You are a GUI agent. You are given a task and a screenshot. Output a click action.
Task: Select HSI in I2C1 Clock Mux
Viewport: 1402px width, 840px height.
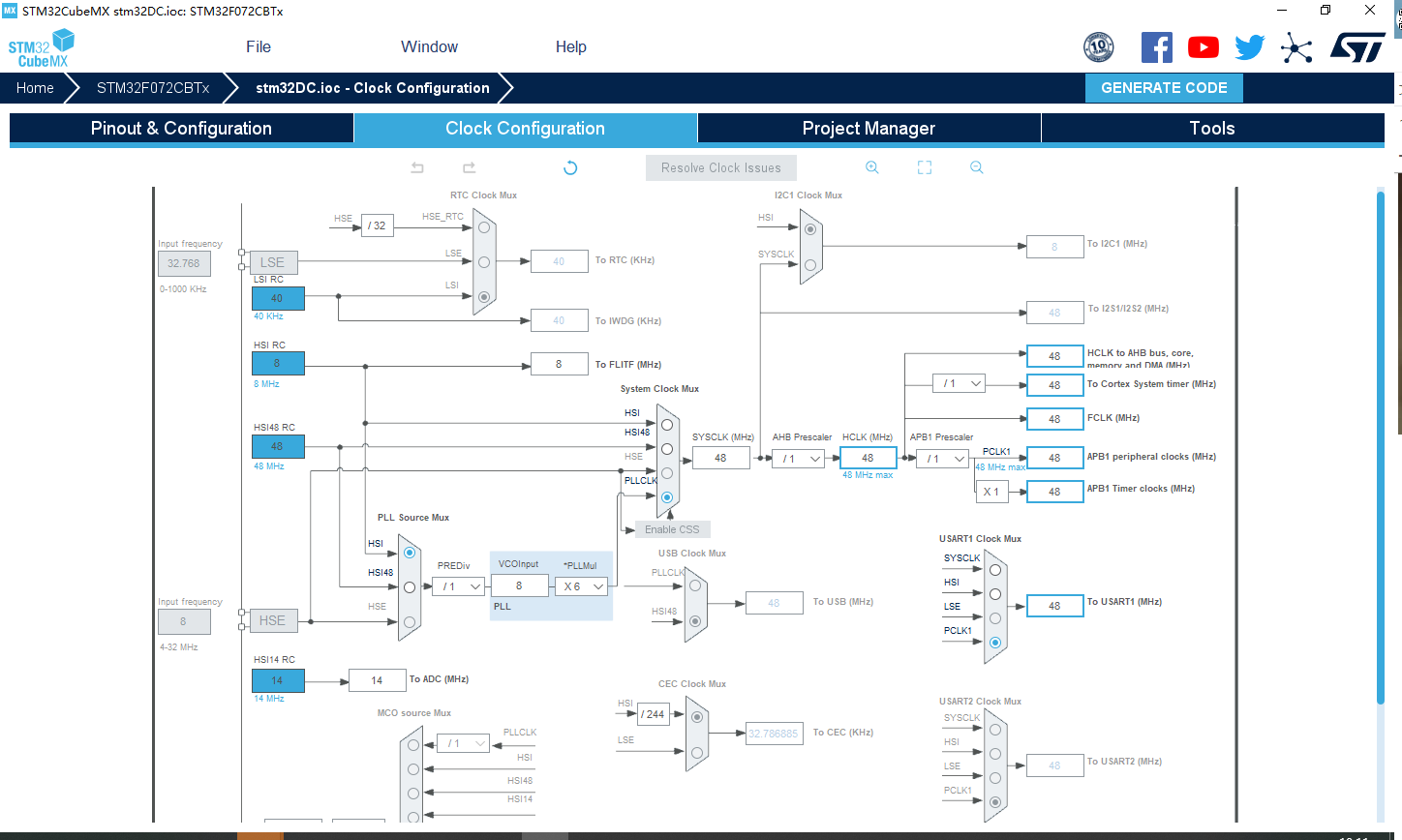(x=809, y=228)
